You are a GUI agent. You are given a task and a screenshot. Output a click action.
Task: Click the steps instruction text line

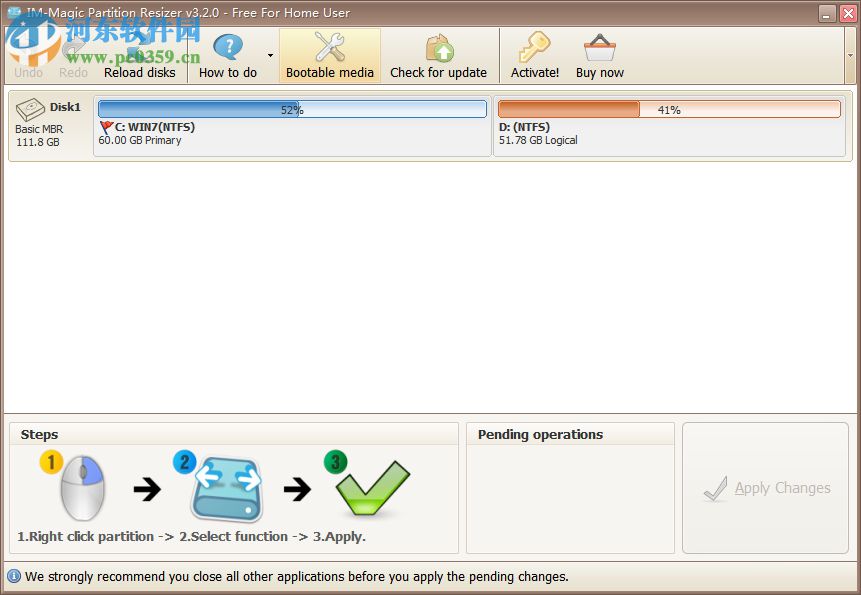[x=191, y=536]
